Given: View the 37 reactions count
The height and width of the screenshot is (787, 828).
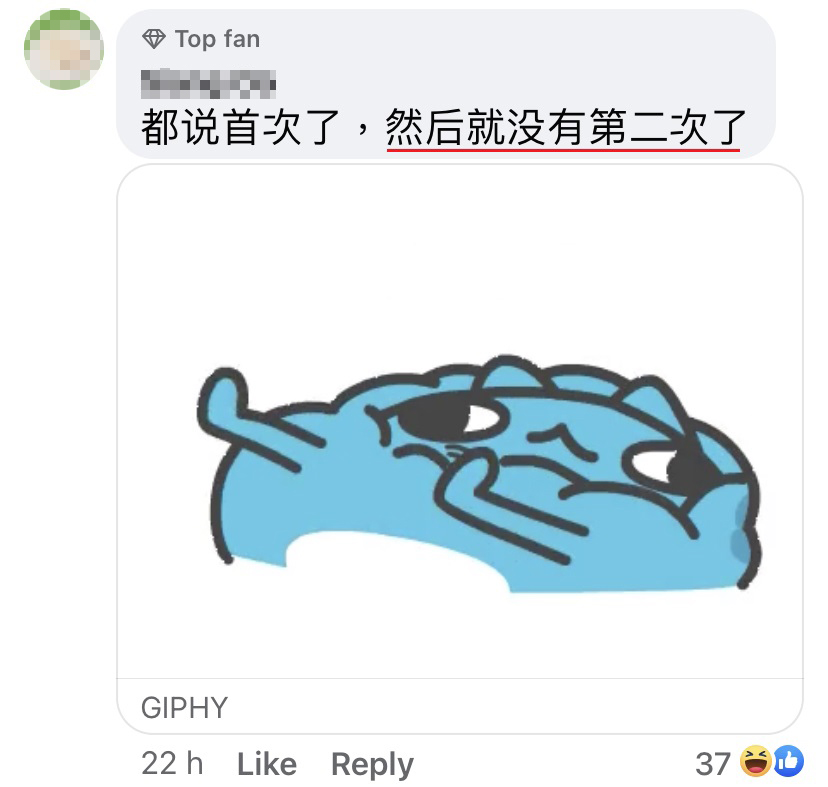Looking at the screenshot, I should tap(713, 764).
